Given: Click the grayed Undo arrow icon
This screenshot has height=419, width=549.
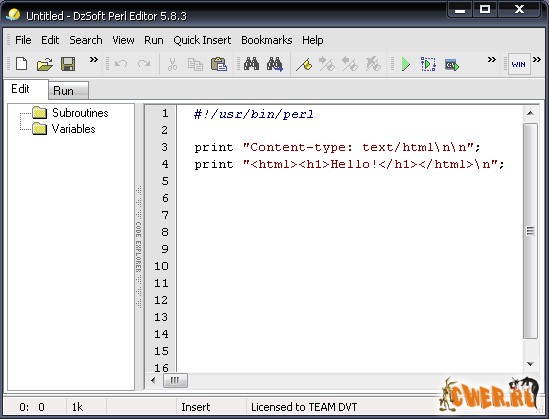Looking at the screenshot, I should (121, 64).
